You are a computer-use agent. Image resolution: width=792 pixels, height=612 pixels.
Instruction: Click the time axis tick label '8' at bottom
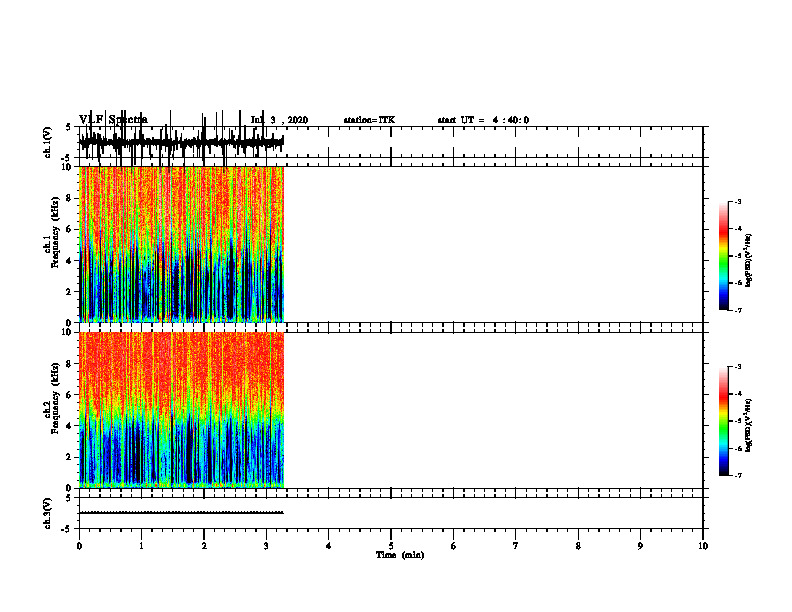[x=578, y=545]
